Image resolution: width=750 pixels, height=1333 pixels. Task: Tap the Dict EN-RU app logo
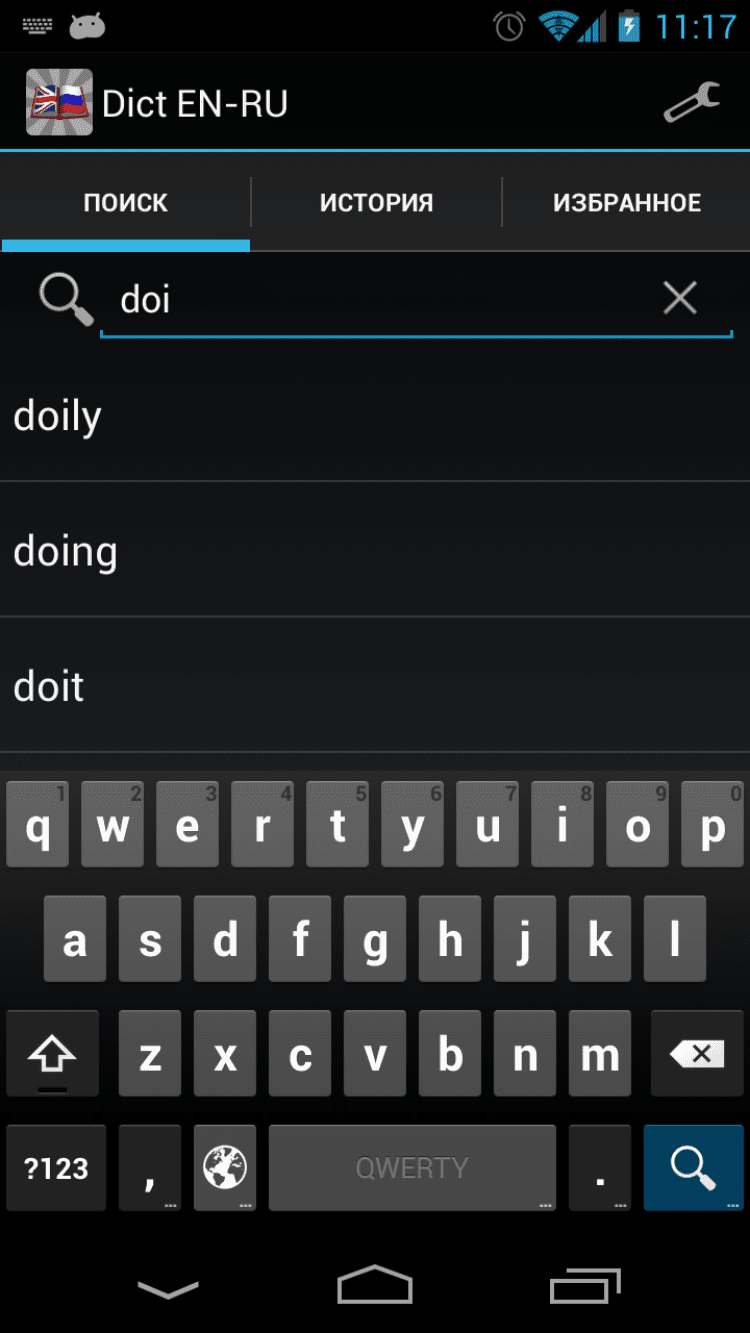tap(59, 102)
